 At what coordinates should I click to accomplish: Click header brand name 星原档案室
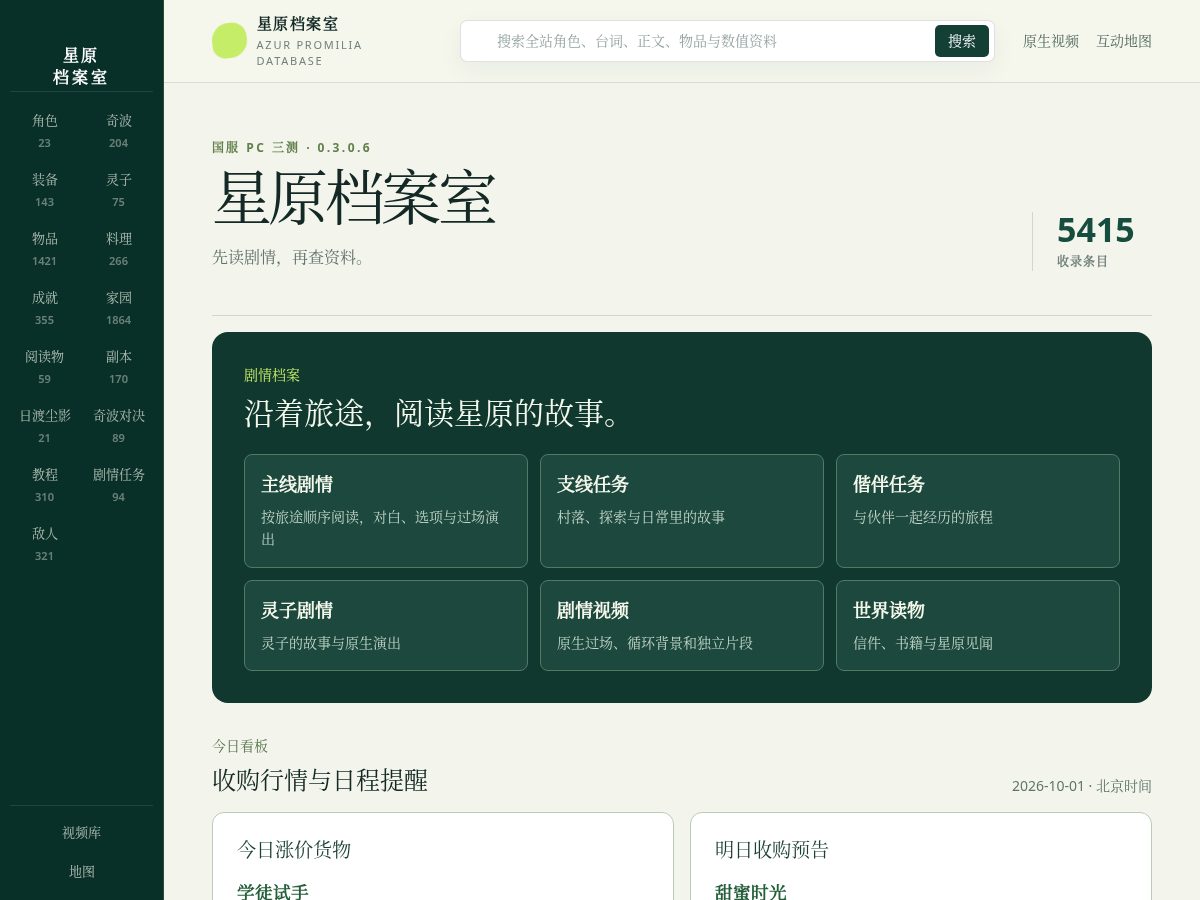(x=298, y=24)
